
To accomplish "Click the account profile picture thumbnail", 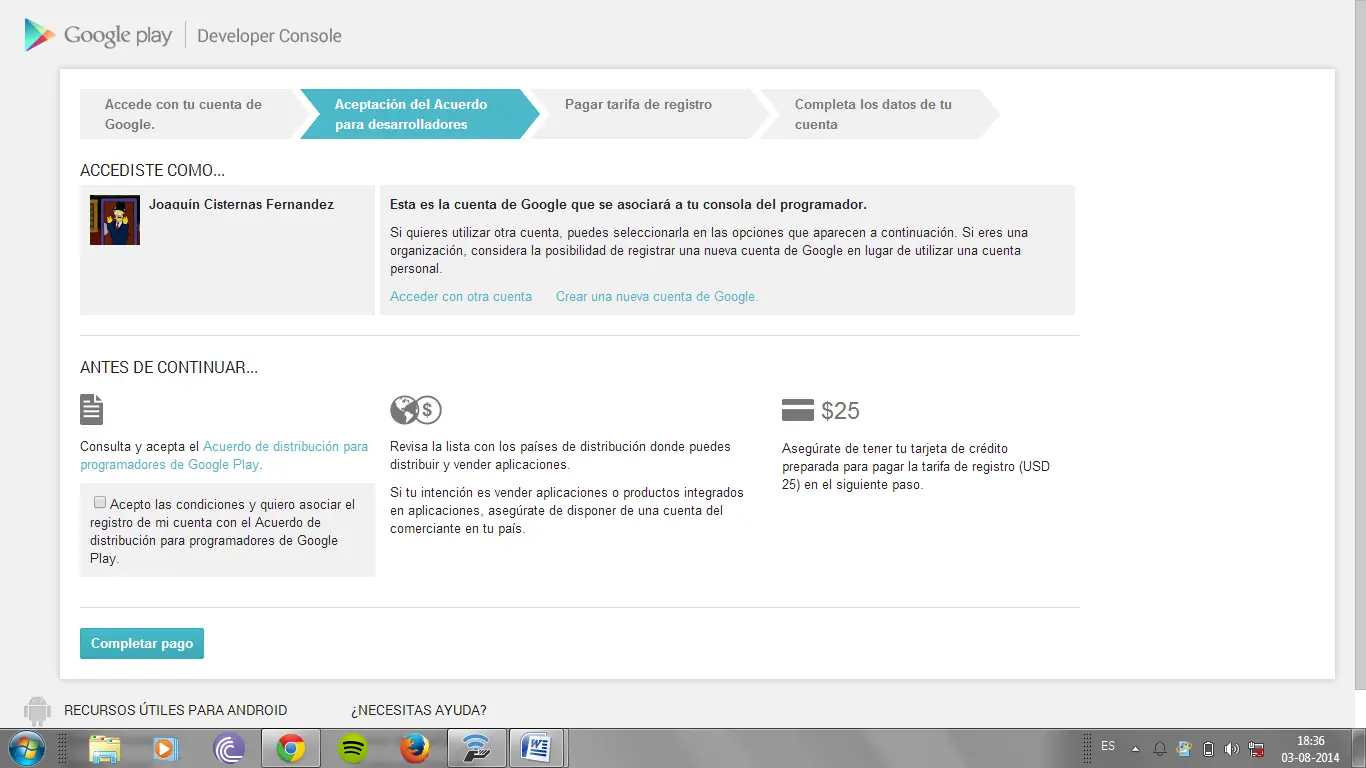I will [115, 220].
